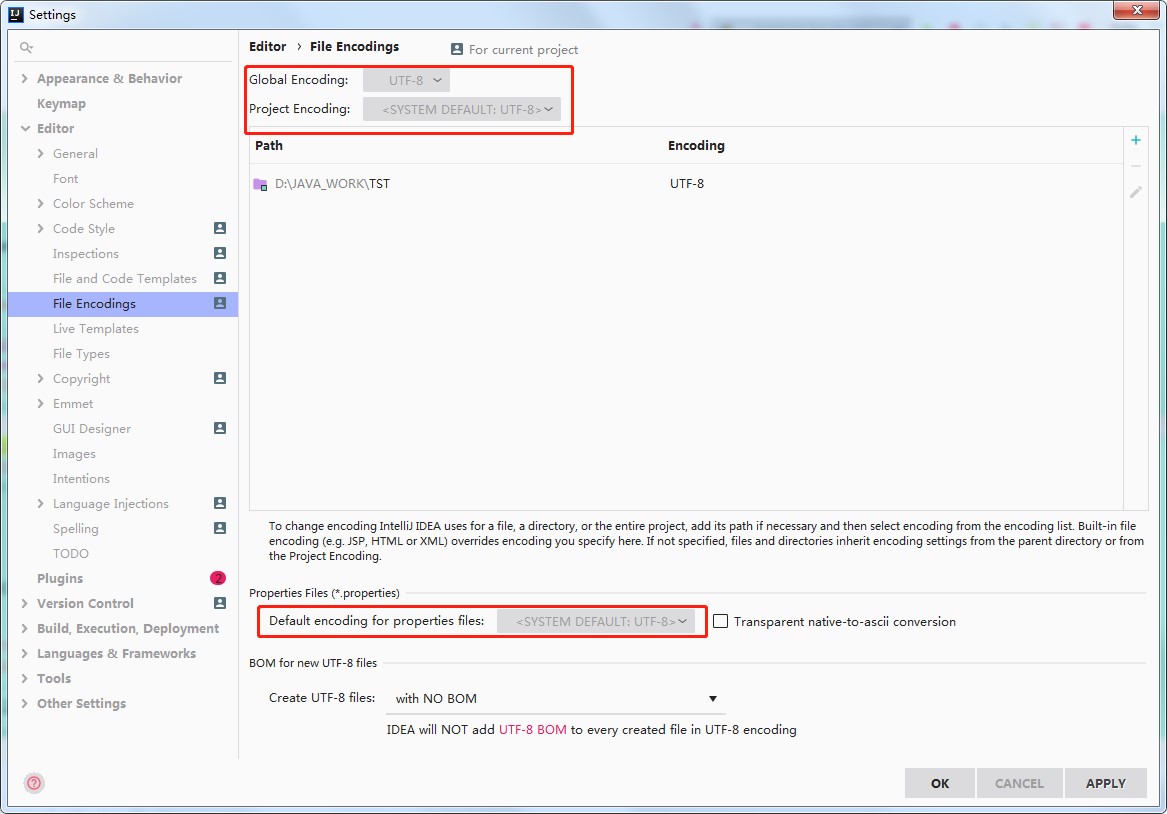
Task: Click project-level icon next to Code Style
Action: click(220, 228)
